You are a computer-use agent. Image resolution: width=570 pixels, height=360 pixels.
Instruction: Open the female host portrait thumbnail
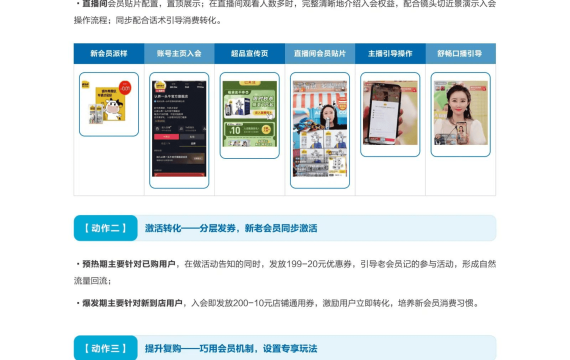pyautogui.click(x=461, y=114)
